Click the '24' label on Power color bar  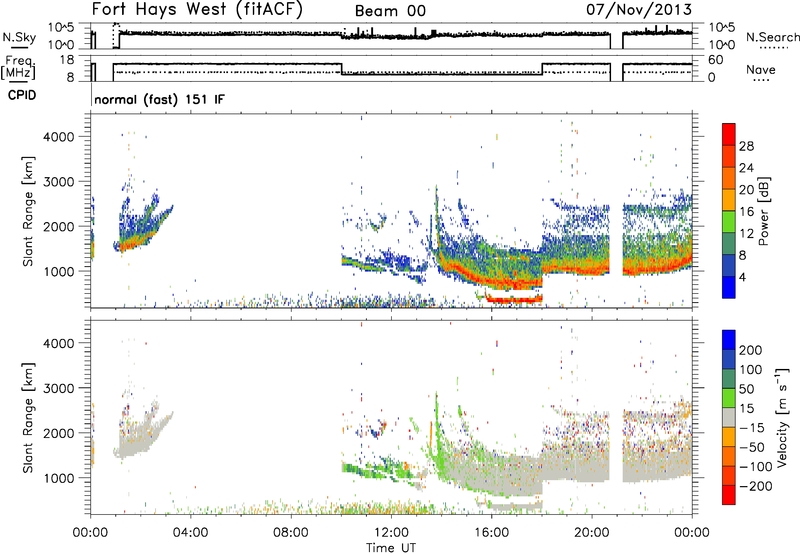(746, 168)
